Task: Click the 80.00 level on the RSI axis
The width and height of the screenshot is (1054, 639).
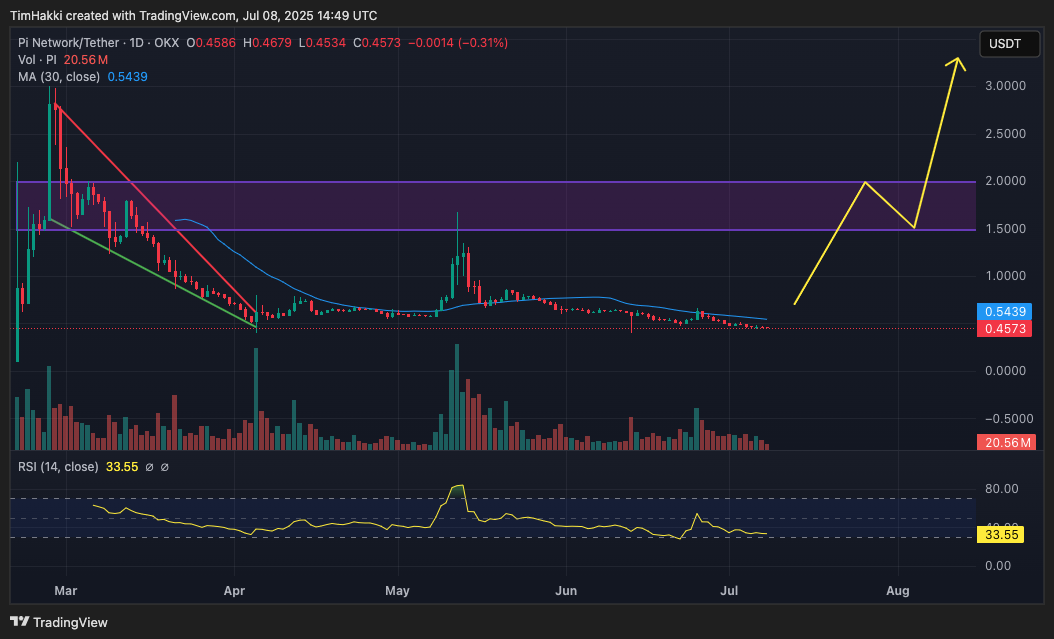Action: tap(1003, 489)
